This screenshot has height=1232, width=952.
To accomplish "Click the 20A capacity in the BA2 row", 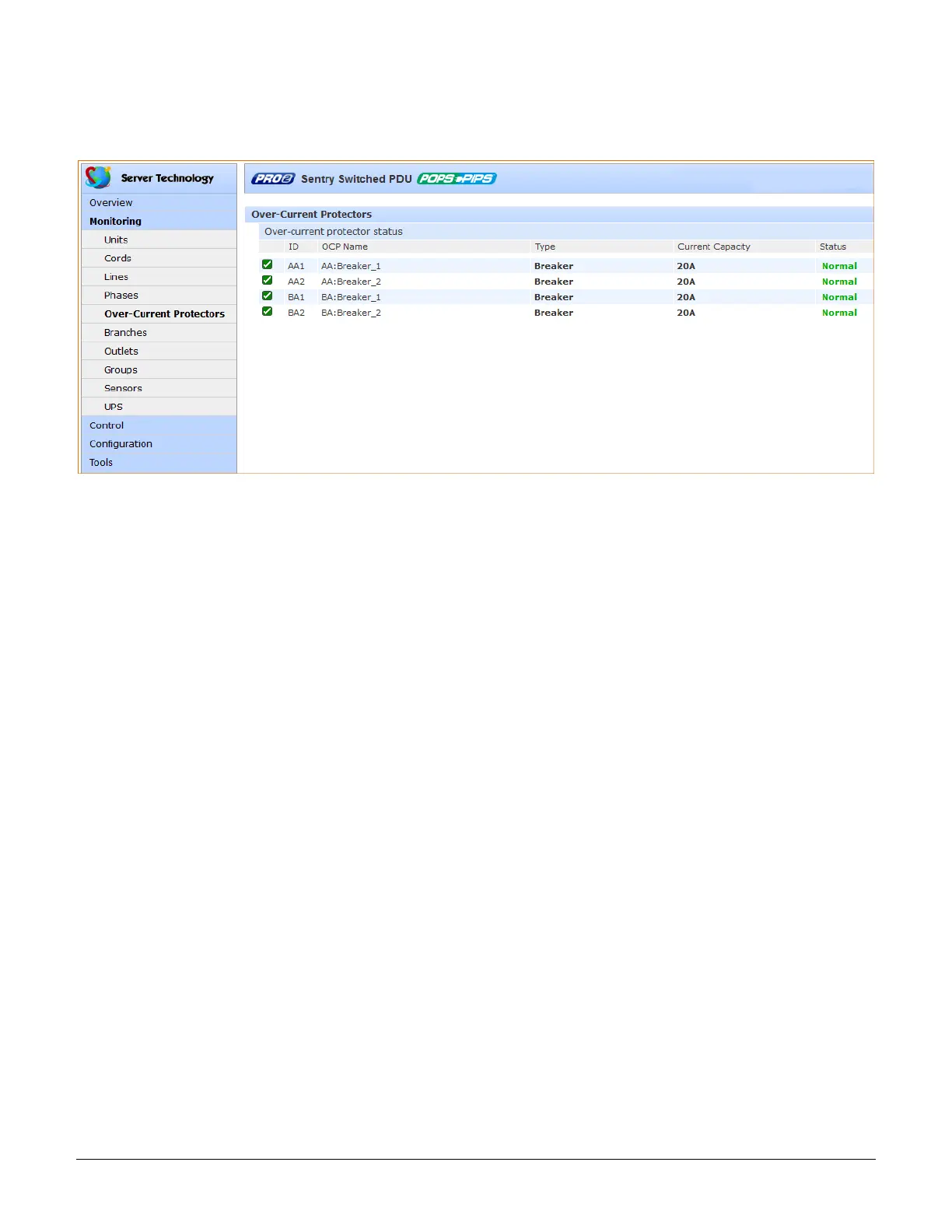I will [686, 313].
